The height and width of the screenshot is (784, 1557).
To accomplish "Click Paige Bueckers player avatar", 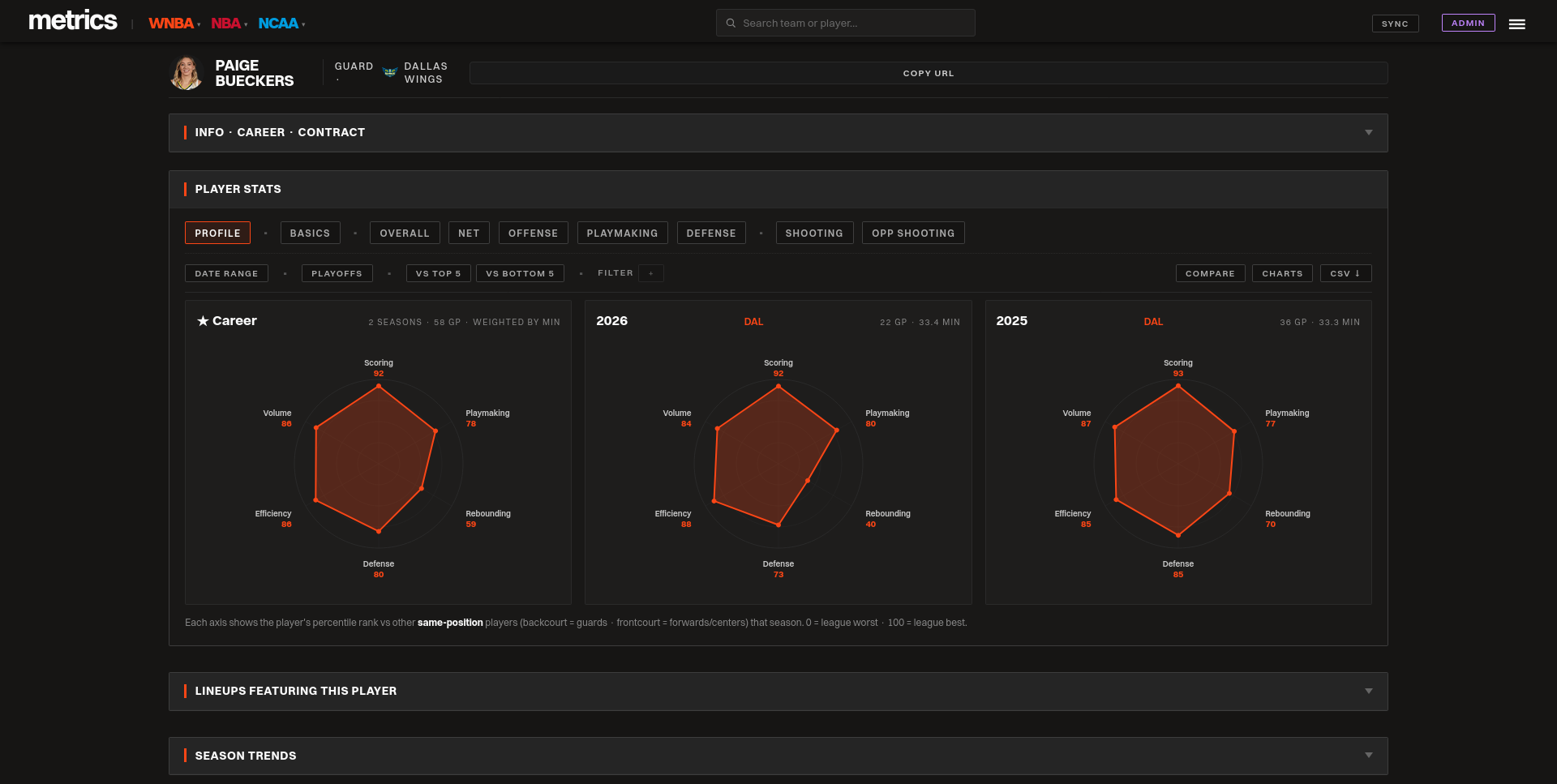I will click(x=187, y=73).
